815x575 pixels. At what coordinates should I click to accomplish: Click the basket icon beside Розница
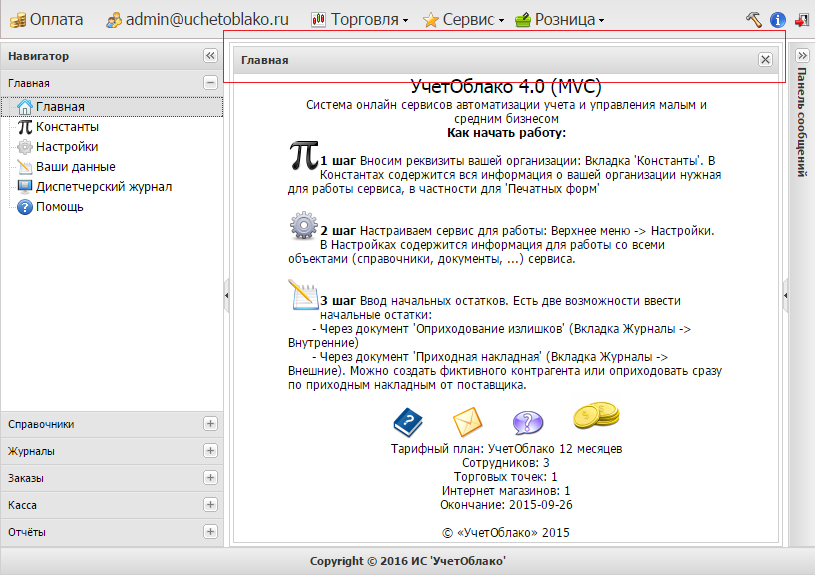coord(523,20)
